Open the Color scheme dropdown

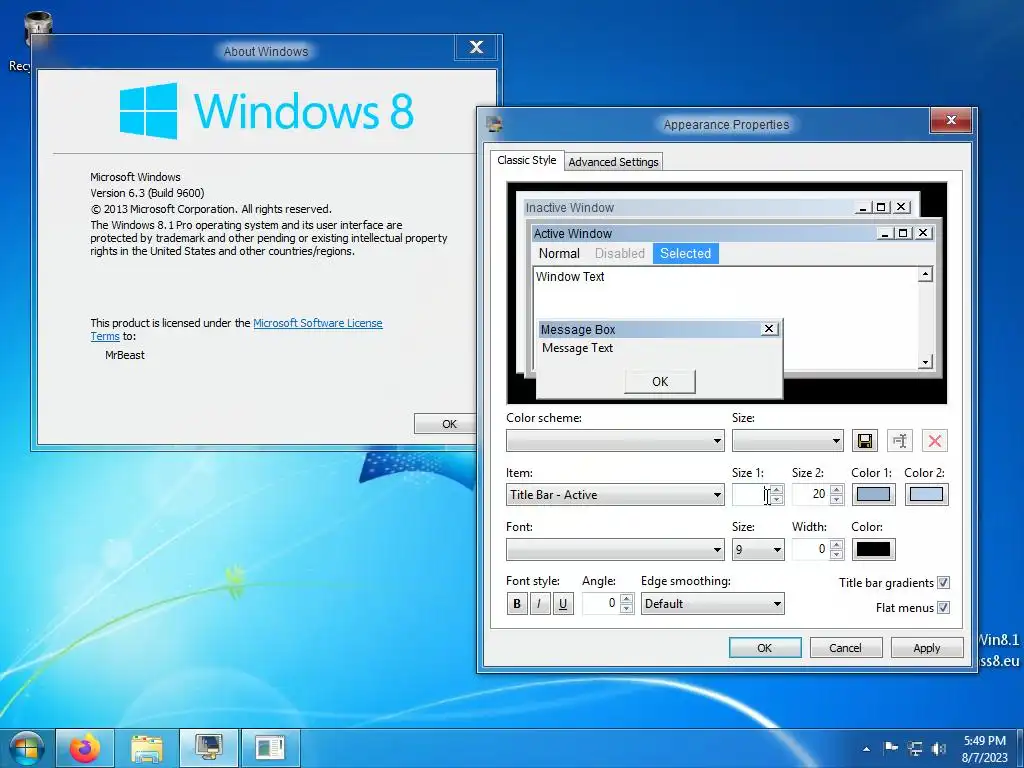coord(615,441)
